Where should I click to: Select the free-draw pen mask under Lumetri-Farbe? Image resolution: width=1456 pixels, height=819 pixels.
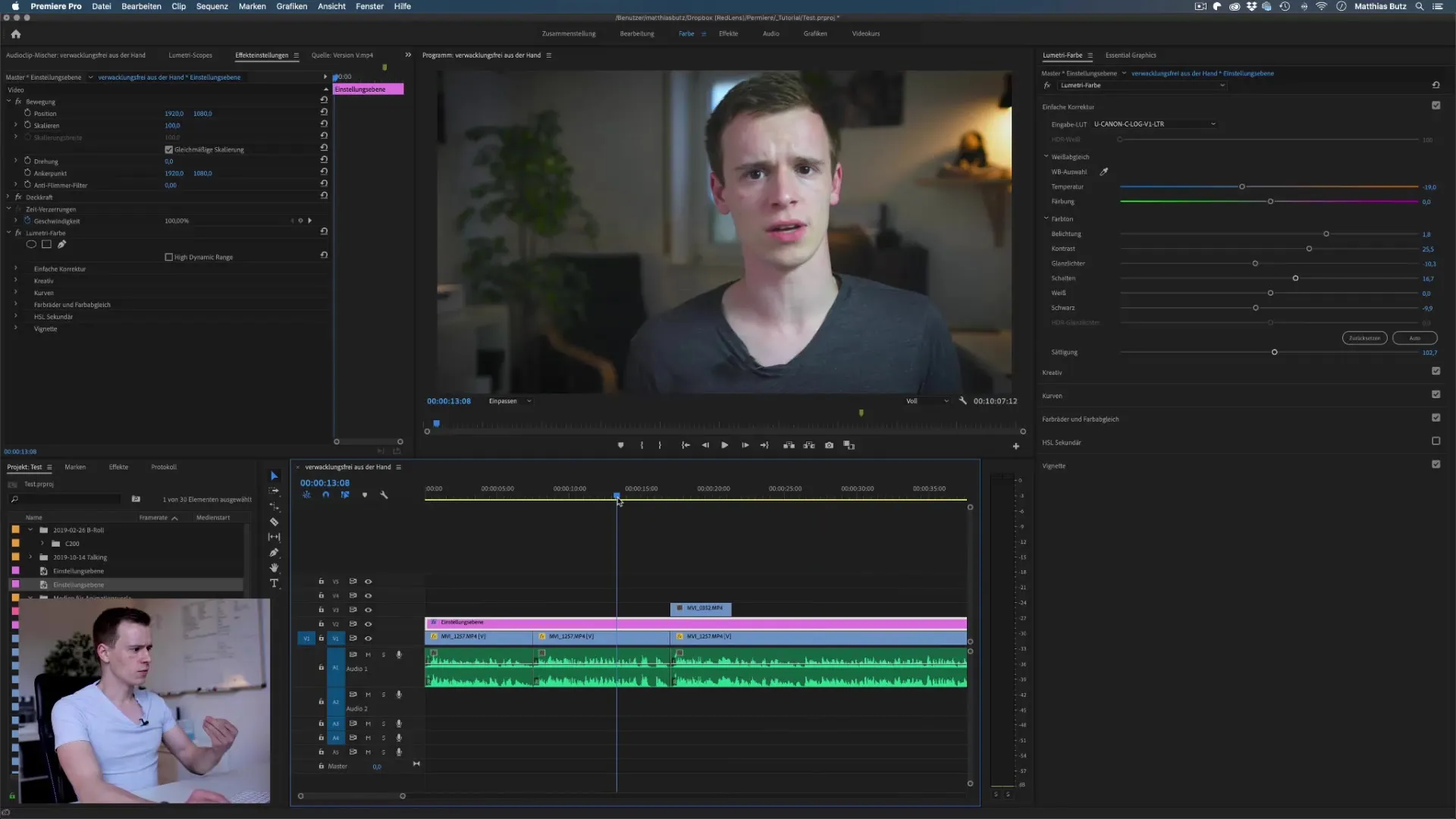tap(62, 244)
